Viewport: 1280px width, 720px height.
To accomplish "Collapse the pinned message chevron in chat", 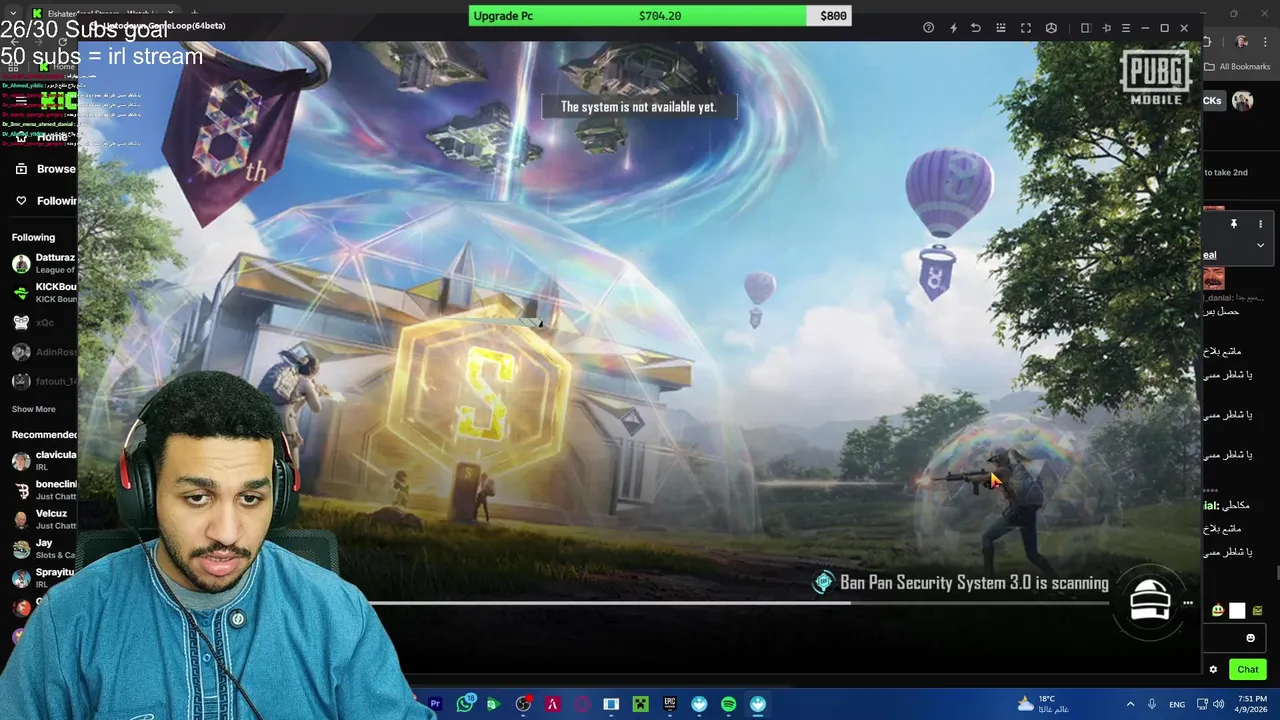I will coord(1260,245).
